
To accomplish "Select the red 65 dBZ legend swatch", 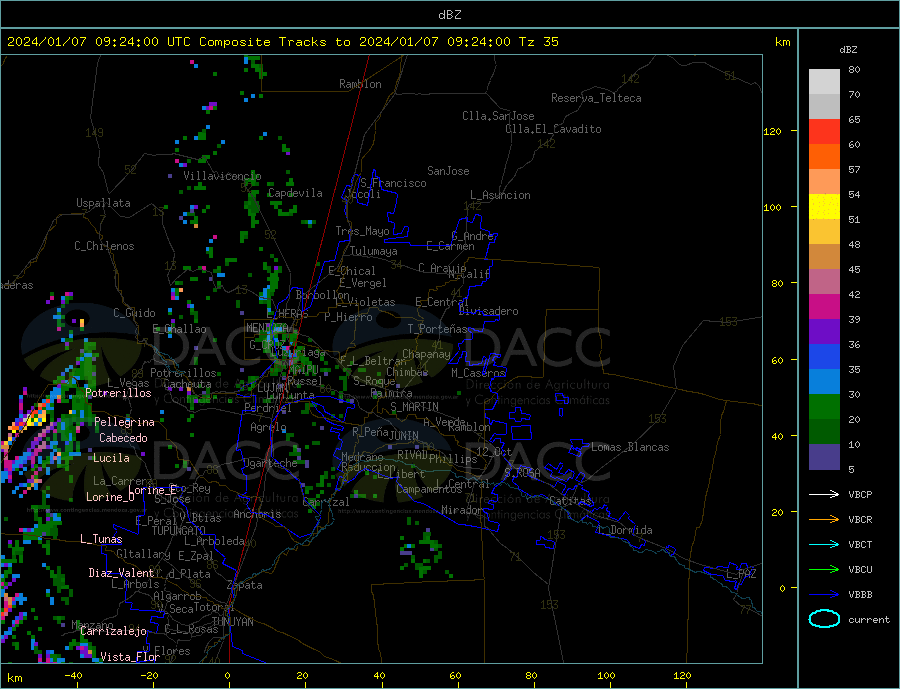I will 824,131.
